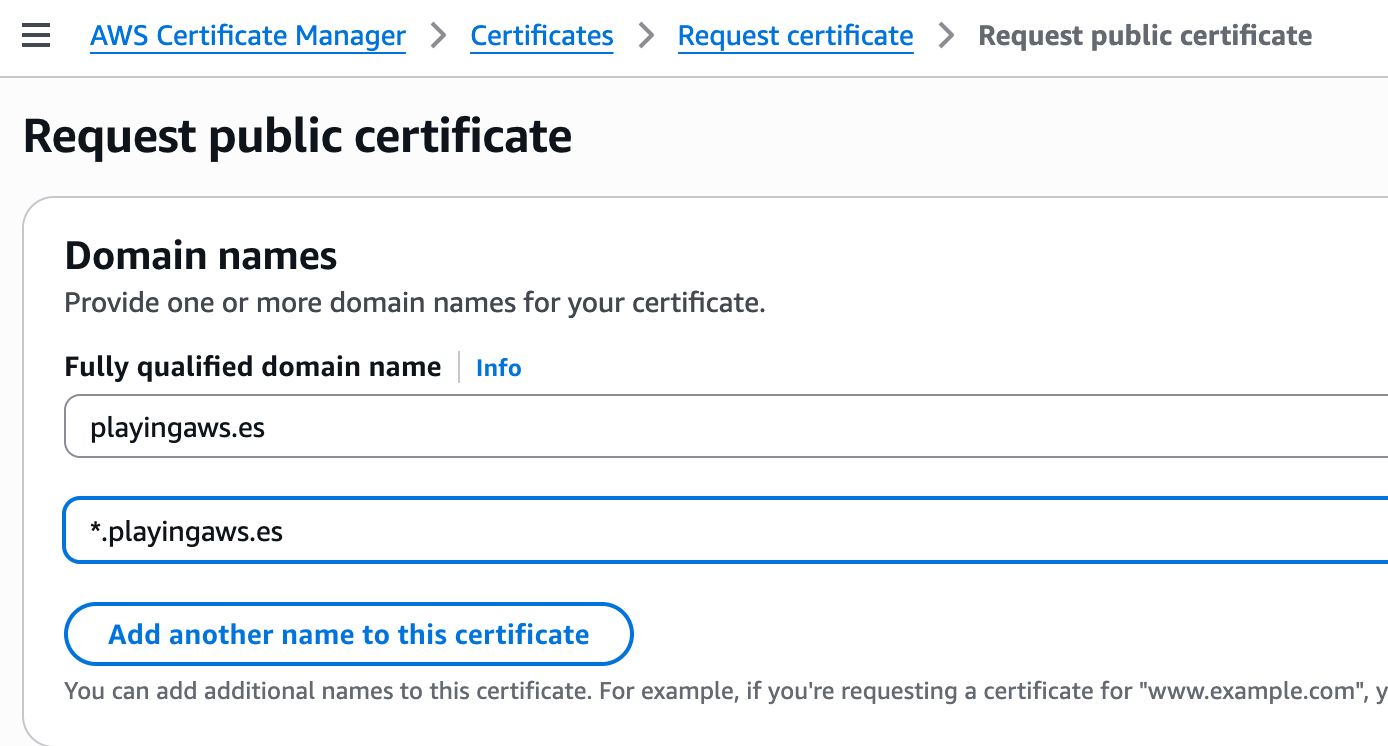Click the Request public certificate page heading
The height and width of the screenshot is (746, 1388).
[297, 136]
